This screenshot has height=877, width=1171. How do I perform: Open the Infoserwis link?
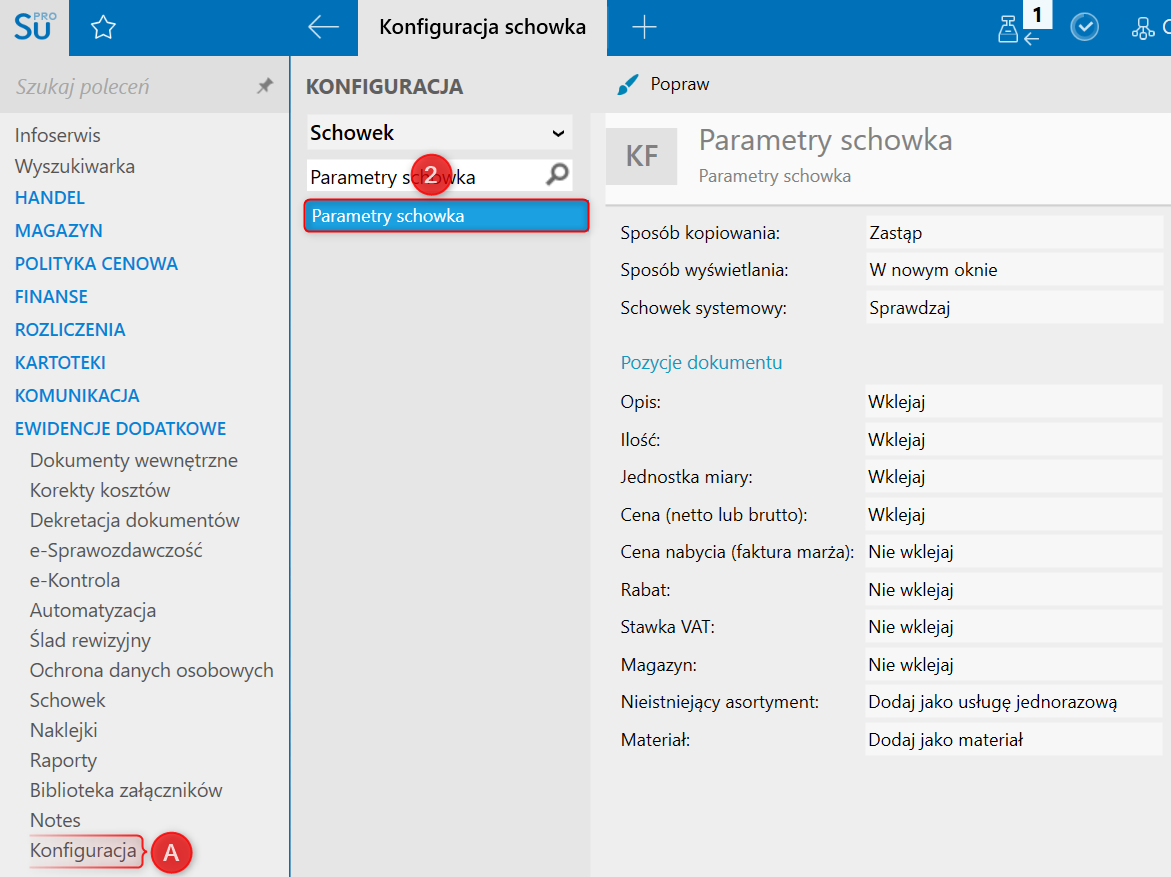pos(58,136)
